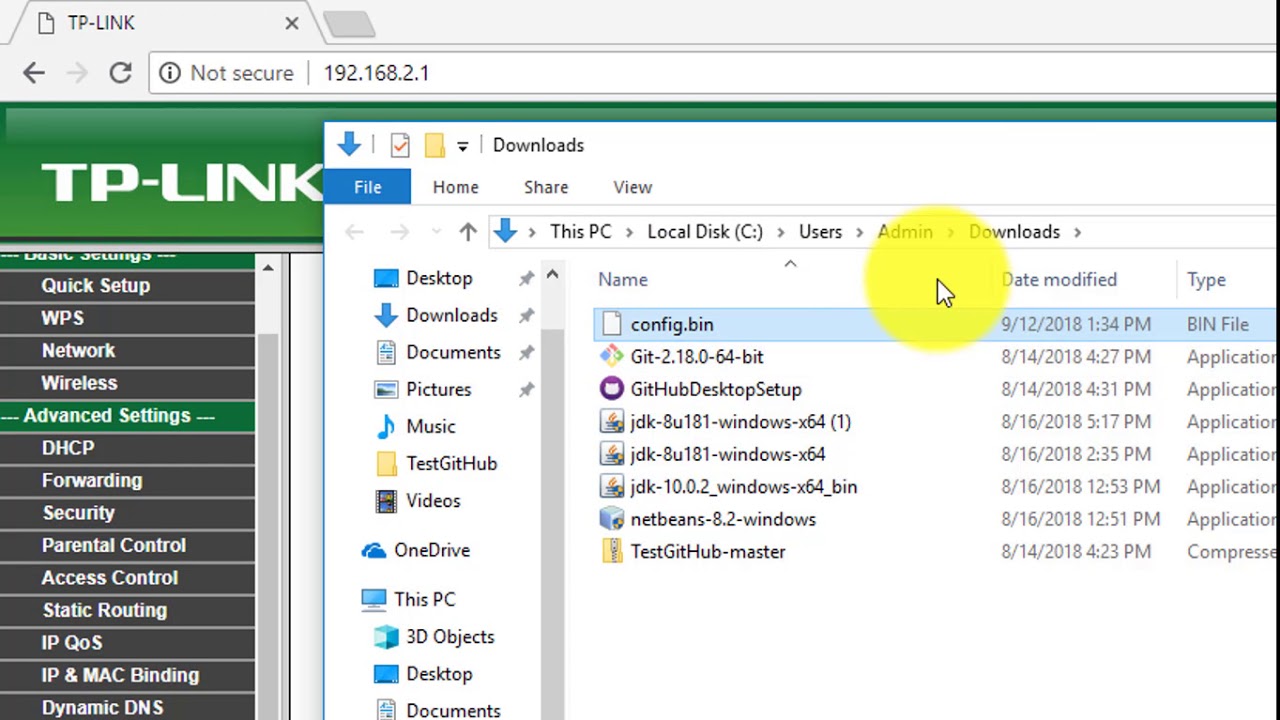Click the Videos icon in navigation pane

point(386,500)
